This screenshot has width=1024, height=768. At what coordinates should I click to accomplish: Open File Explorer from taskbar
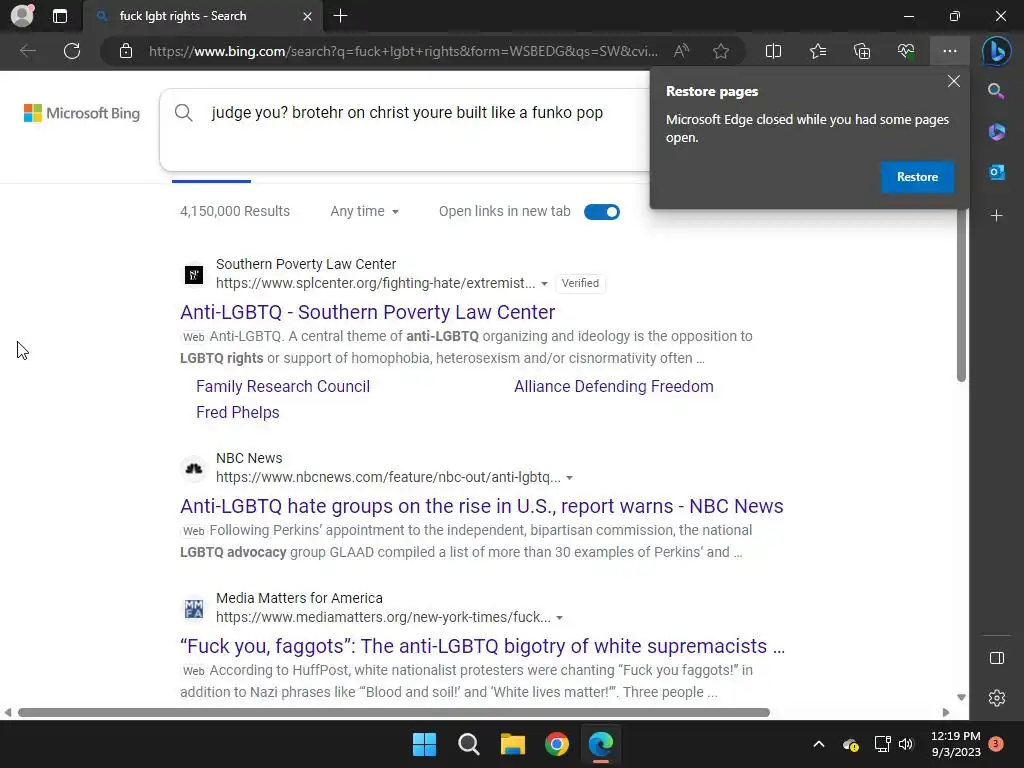[x=513, y=744]
